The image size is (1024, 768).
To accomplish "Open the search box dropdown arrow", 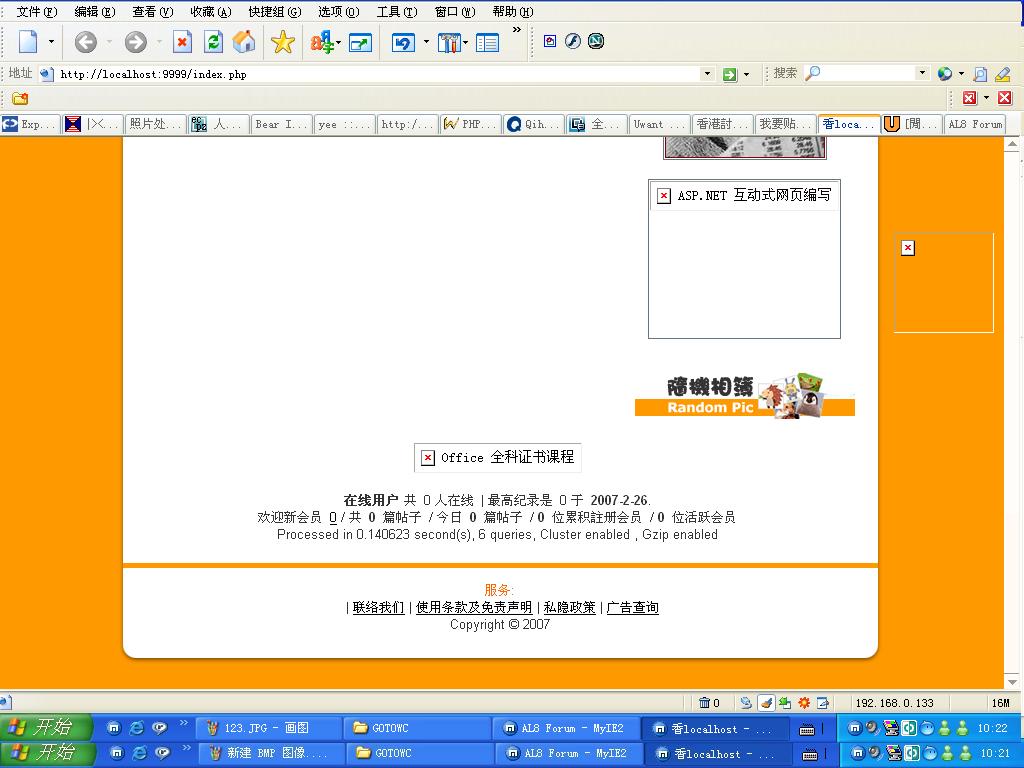I will (922, 73).
